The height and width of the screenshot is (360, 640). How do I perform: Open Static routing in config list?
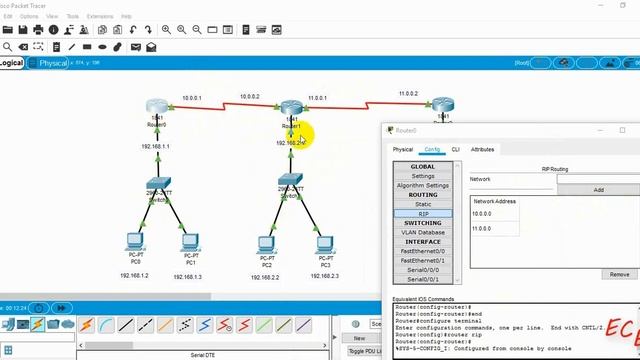pyautogui.click(x=423, y=204)
